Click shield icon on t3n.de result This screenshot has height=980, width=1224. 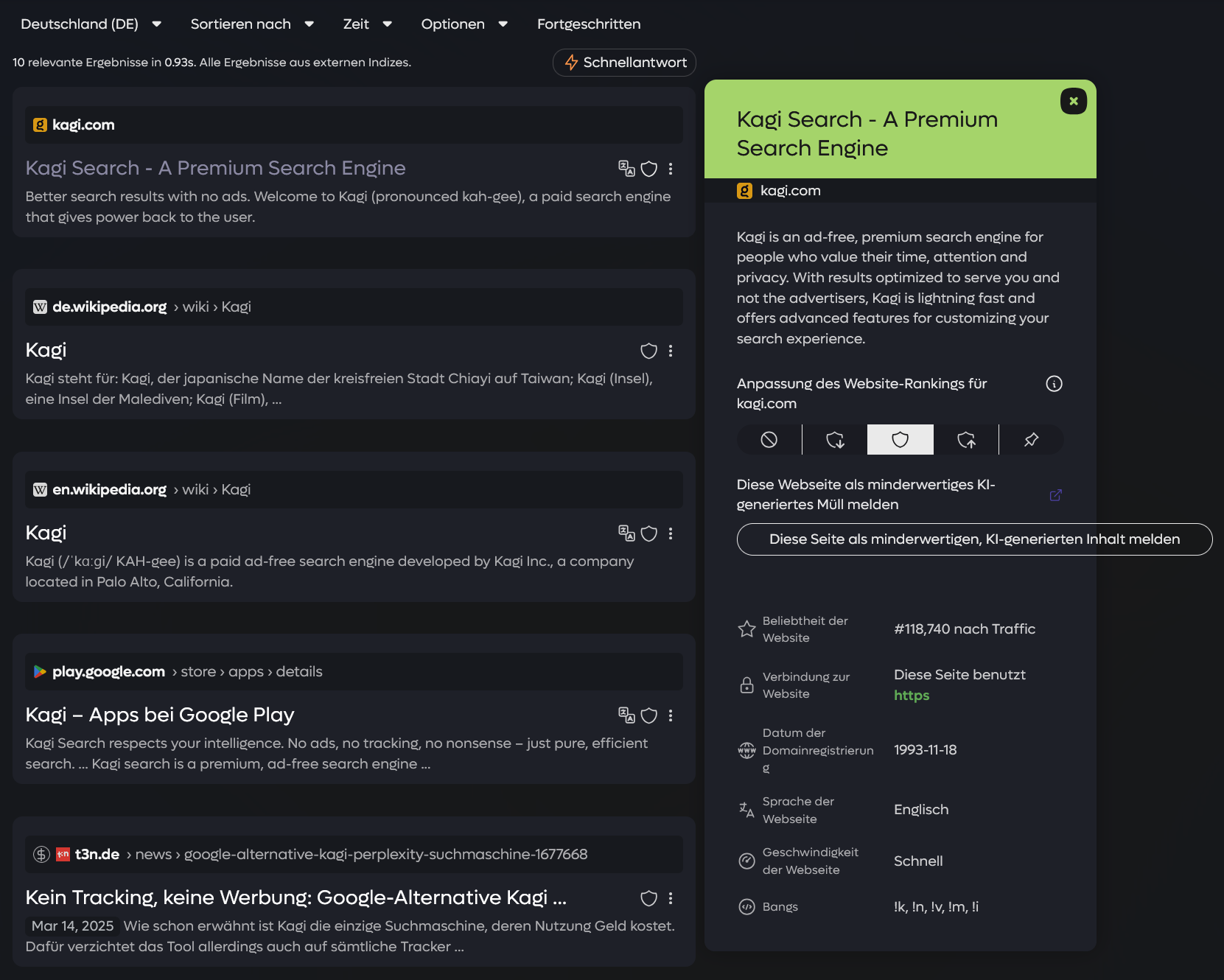648,898
